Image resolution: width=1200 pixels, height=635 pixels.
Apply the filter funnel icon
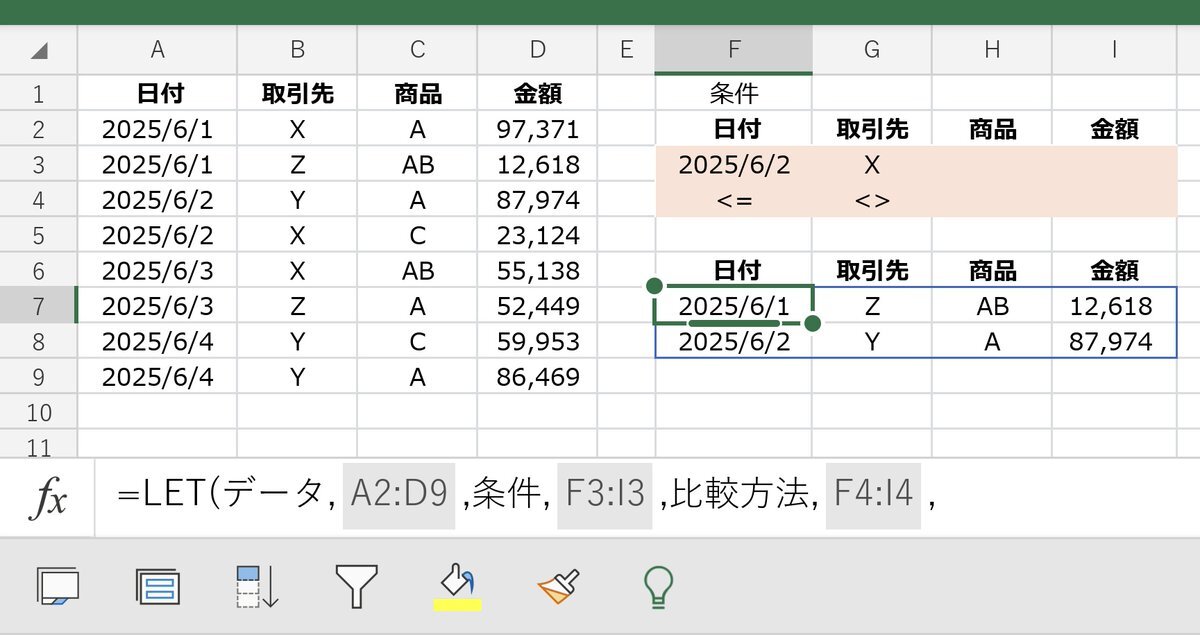coord(356,587)
